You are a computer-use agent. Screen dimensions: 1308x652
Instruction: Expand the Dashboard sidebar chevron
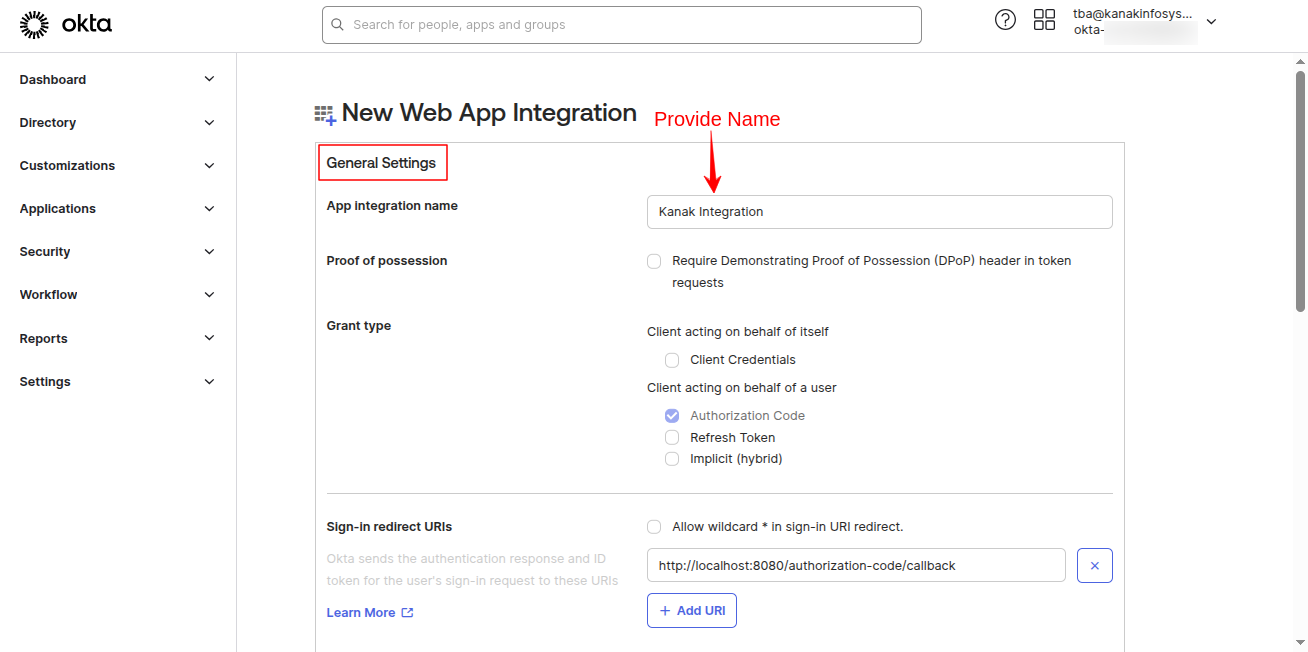pyautogui.click(x=209, y=79)
